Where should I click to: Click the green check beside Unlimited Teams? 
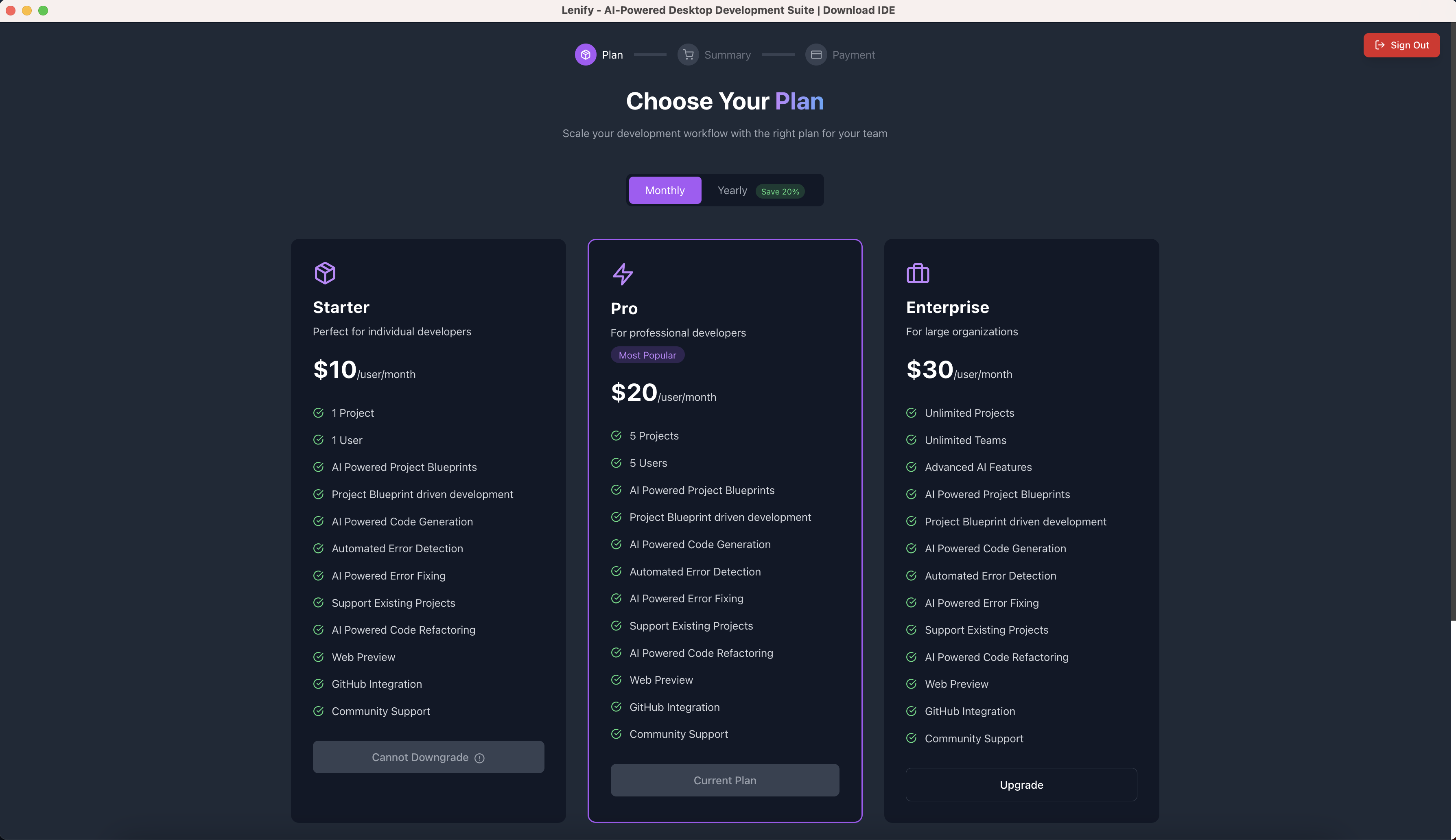coord(912,440)
